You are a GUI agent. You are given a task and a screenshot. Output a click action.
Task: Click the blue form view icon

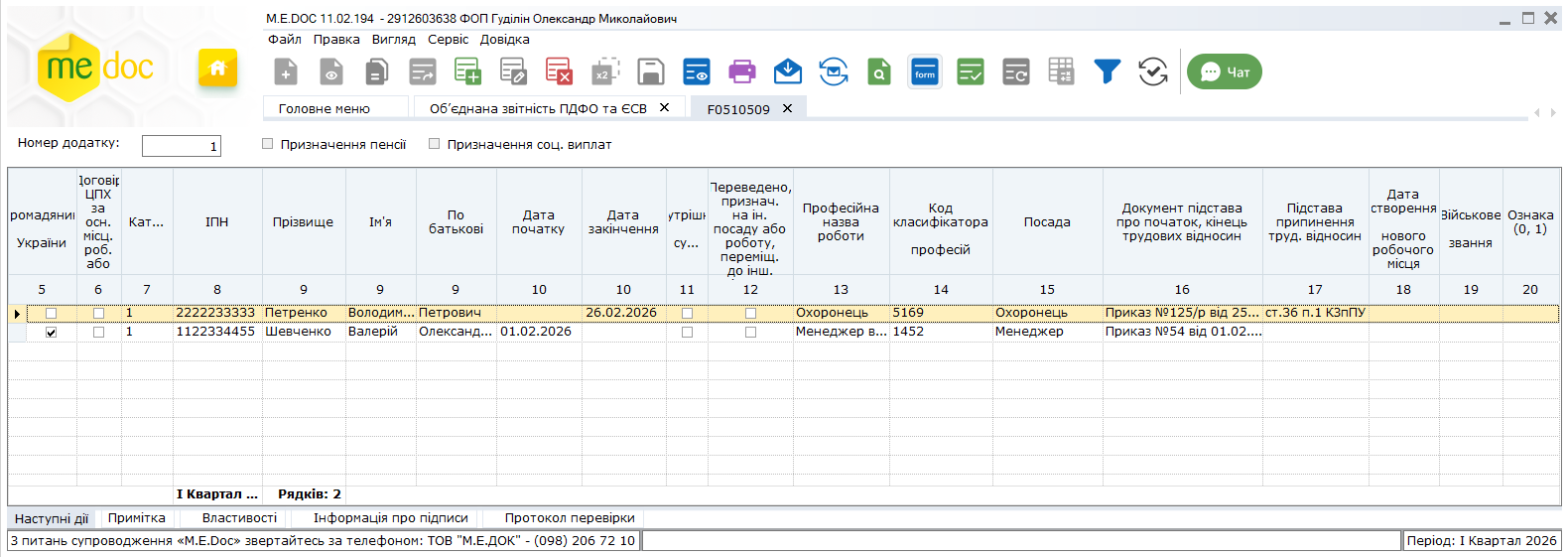[925, 71]
